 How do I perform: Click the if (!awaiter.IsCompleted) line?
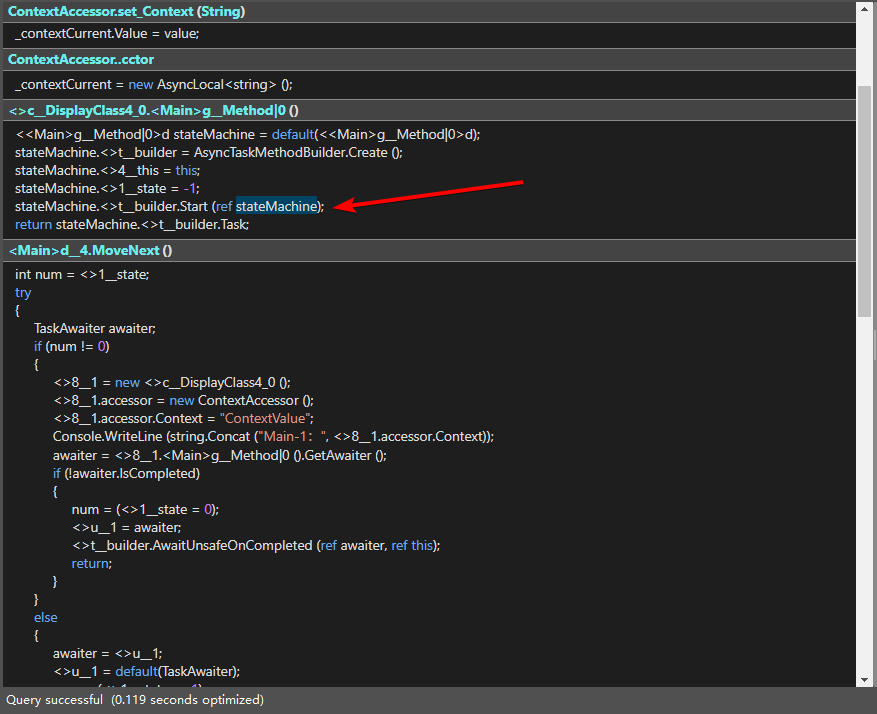pyautogui.click(x=126, y=473)
